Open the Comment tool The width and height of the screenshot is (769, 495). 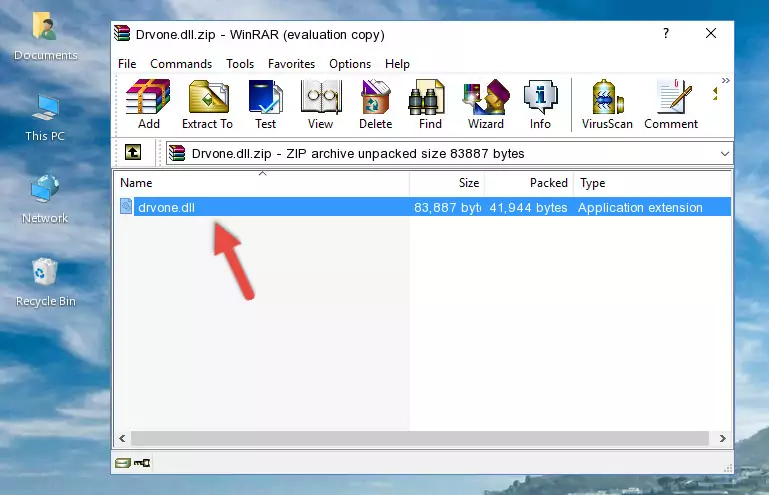671,104
